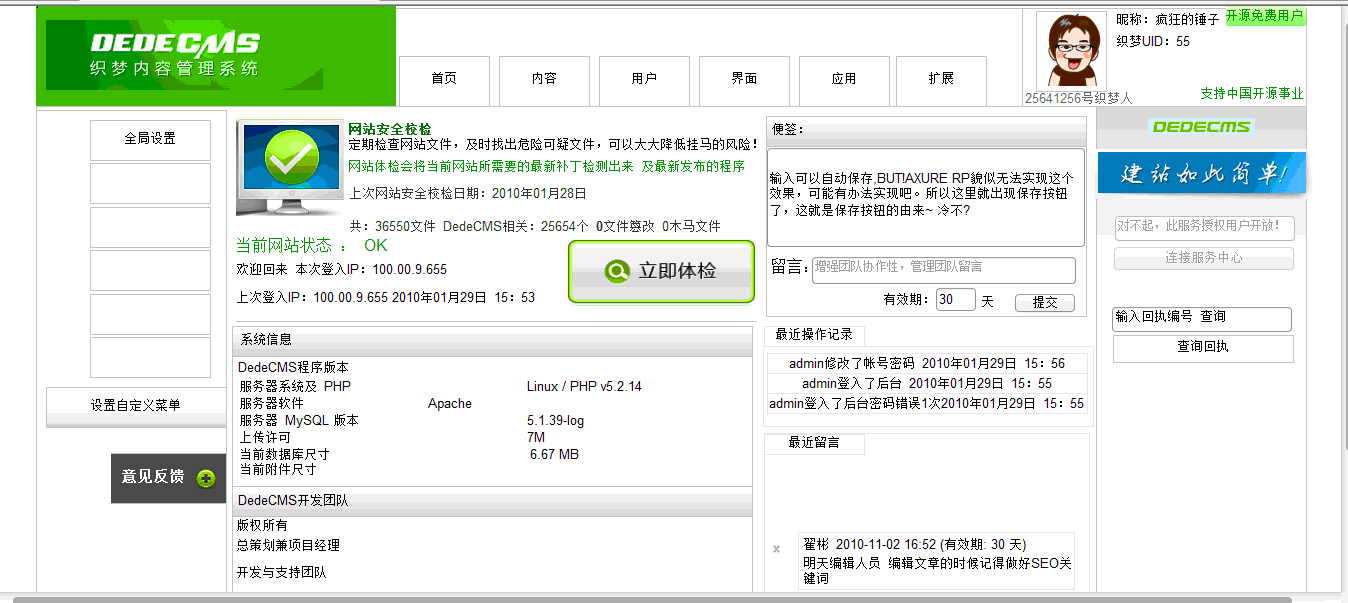The width and height of the screenshot is (1348, 603).
Task: Click the 开源免费用户 badge
Action: [x=1264, y=16]
